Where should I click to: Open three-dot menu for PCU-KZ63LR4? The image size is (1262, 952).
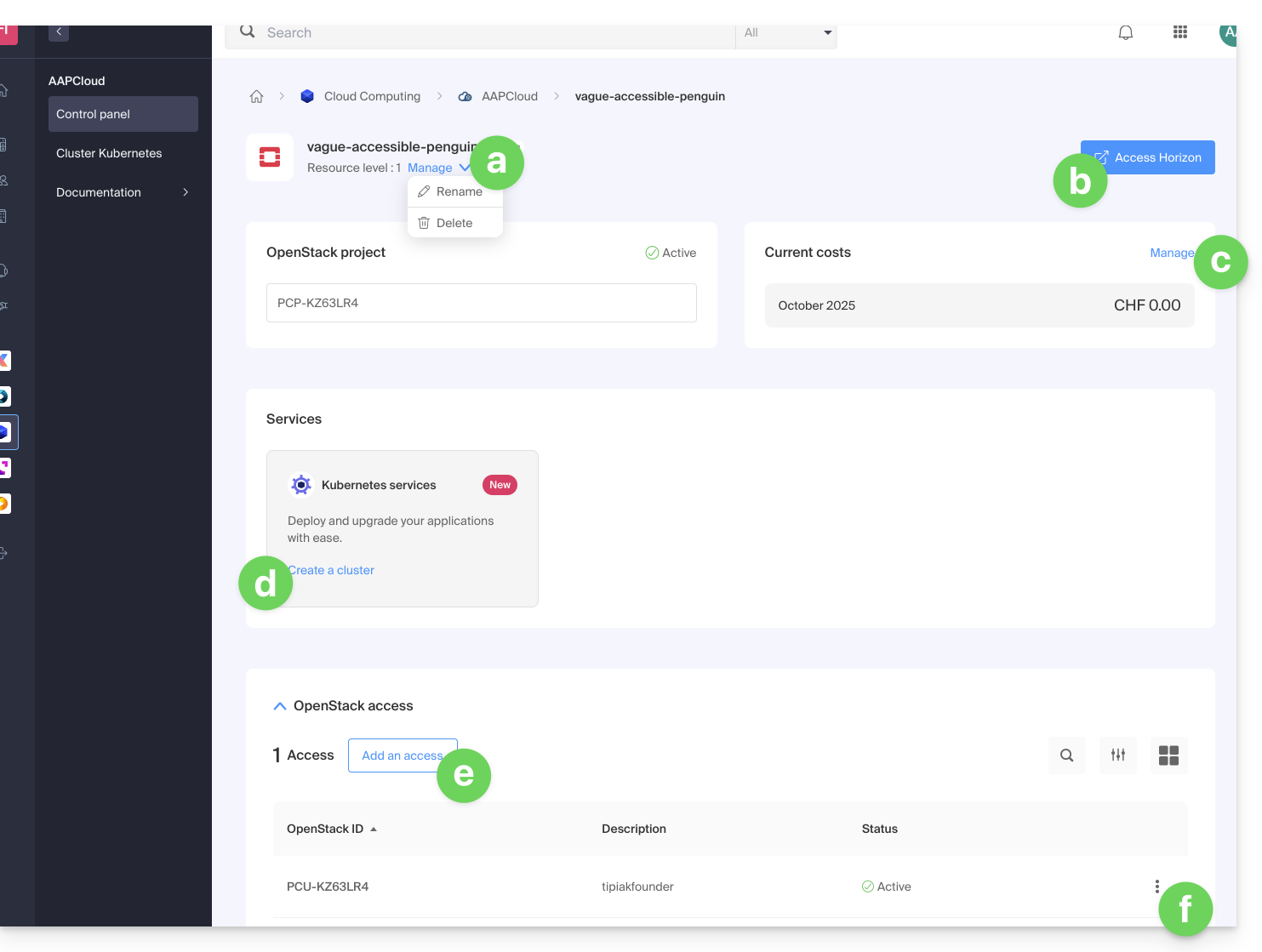1156,886
